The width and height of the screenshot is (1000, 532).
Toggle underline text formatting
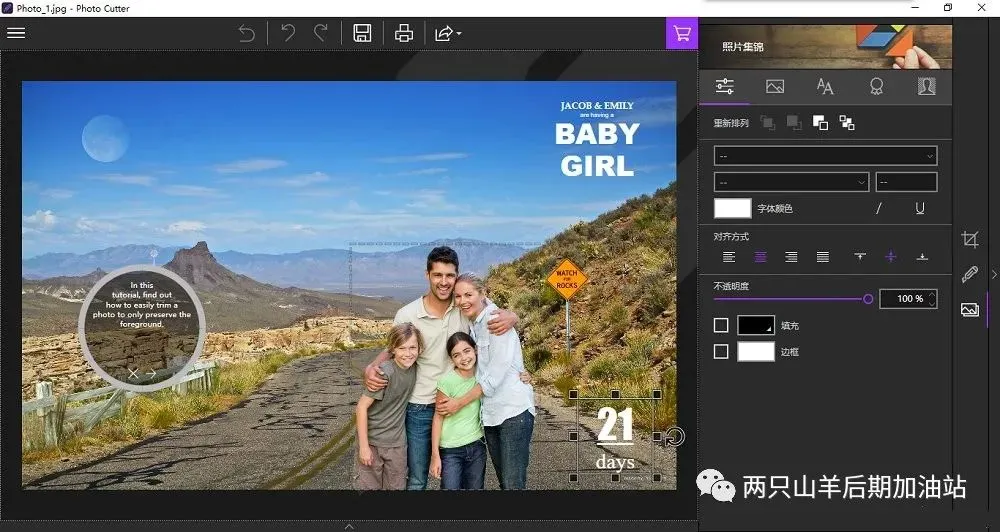click(920, 209)
